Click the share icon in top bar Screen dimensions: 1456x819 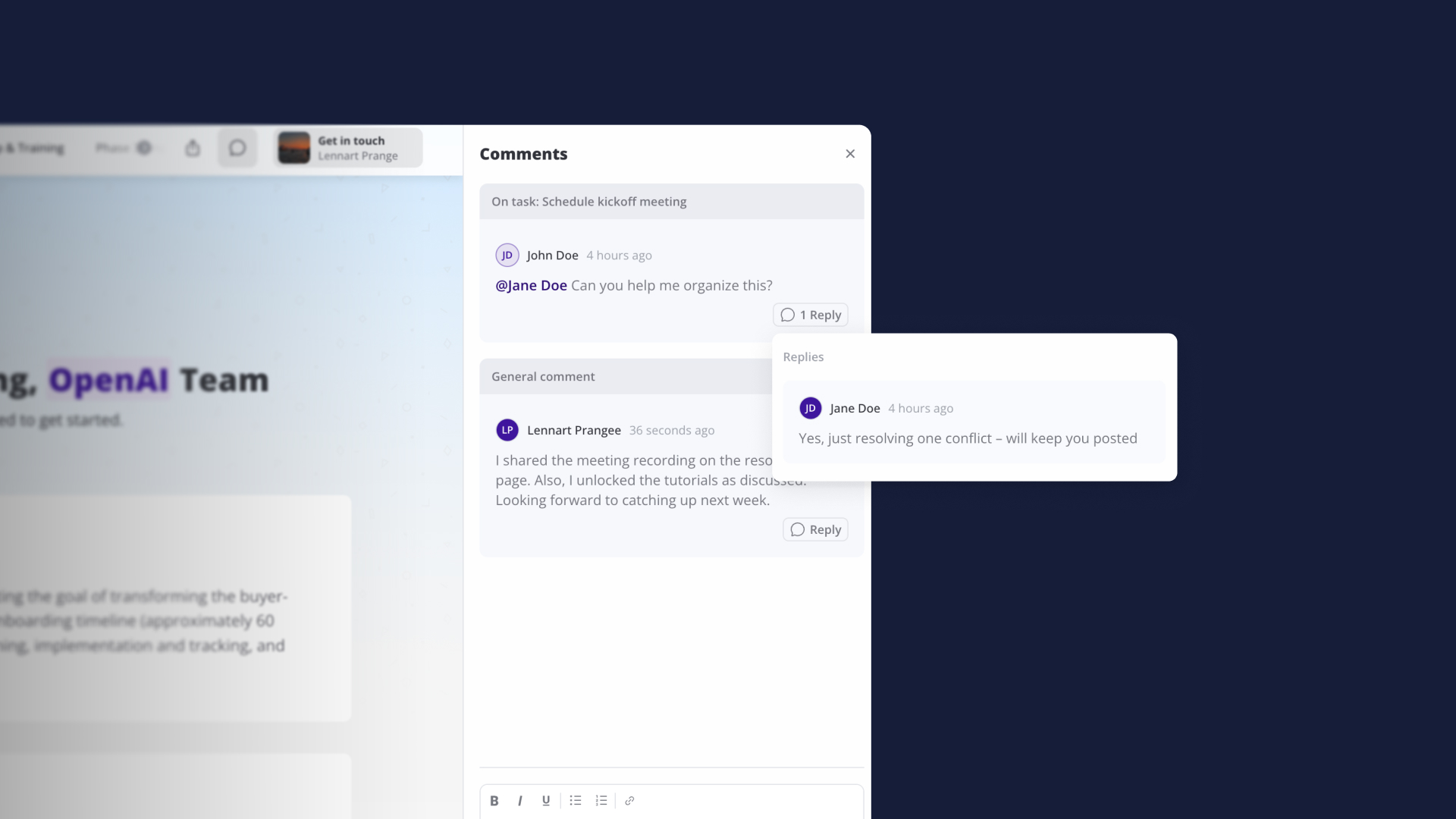pos(193,148)
